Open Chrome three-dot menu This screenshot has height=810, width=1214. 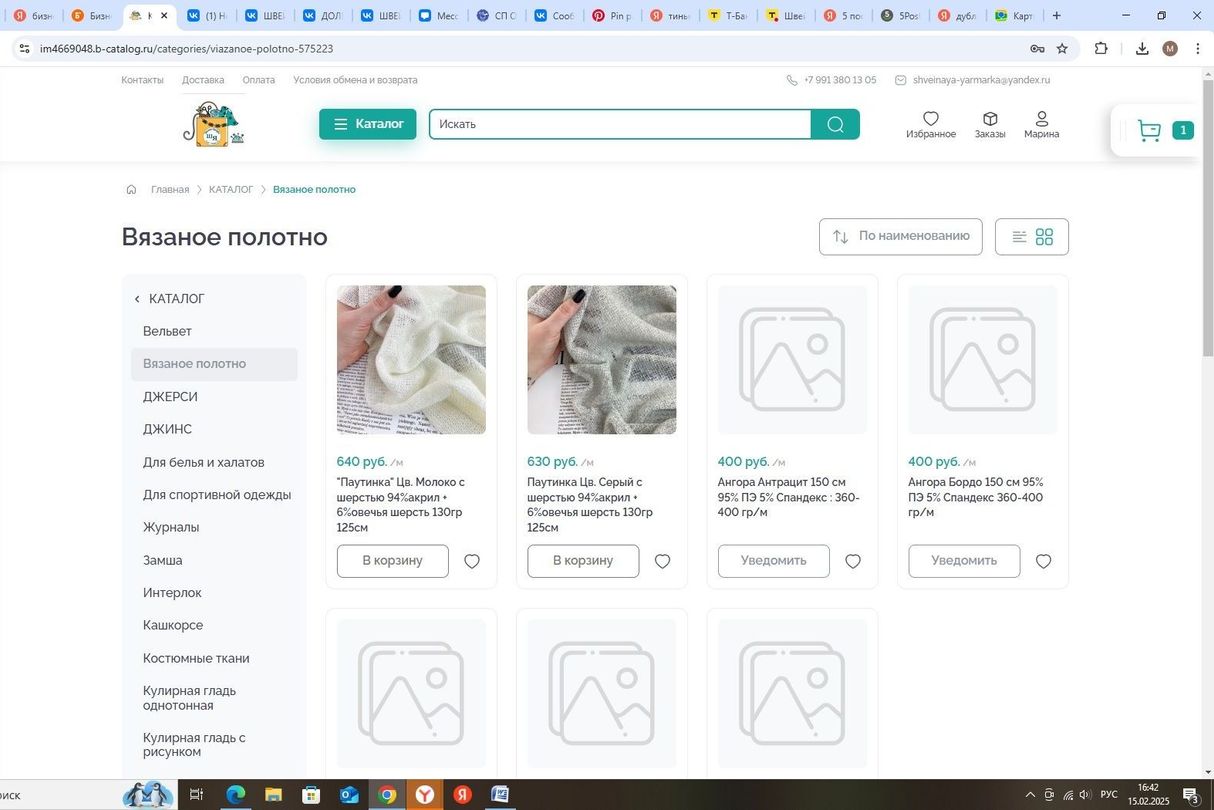pyautogui.click(x=1198, y=48)
